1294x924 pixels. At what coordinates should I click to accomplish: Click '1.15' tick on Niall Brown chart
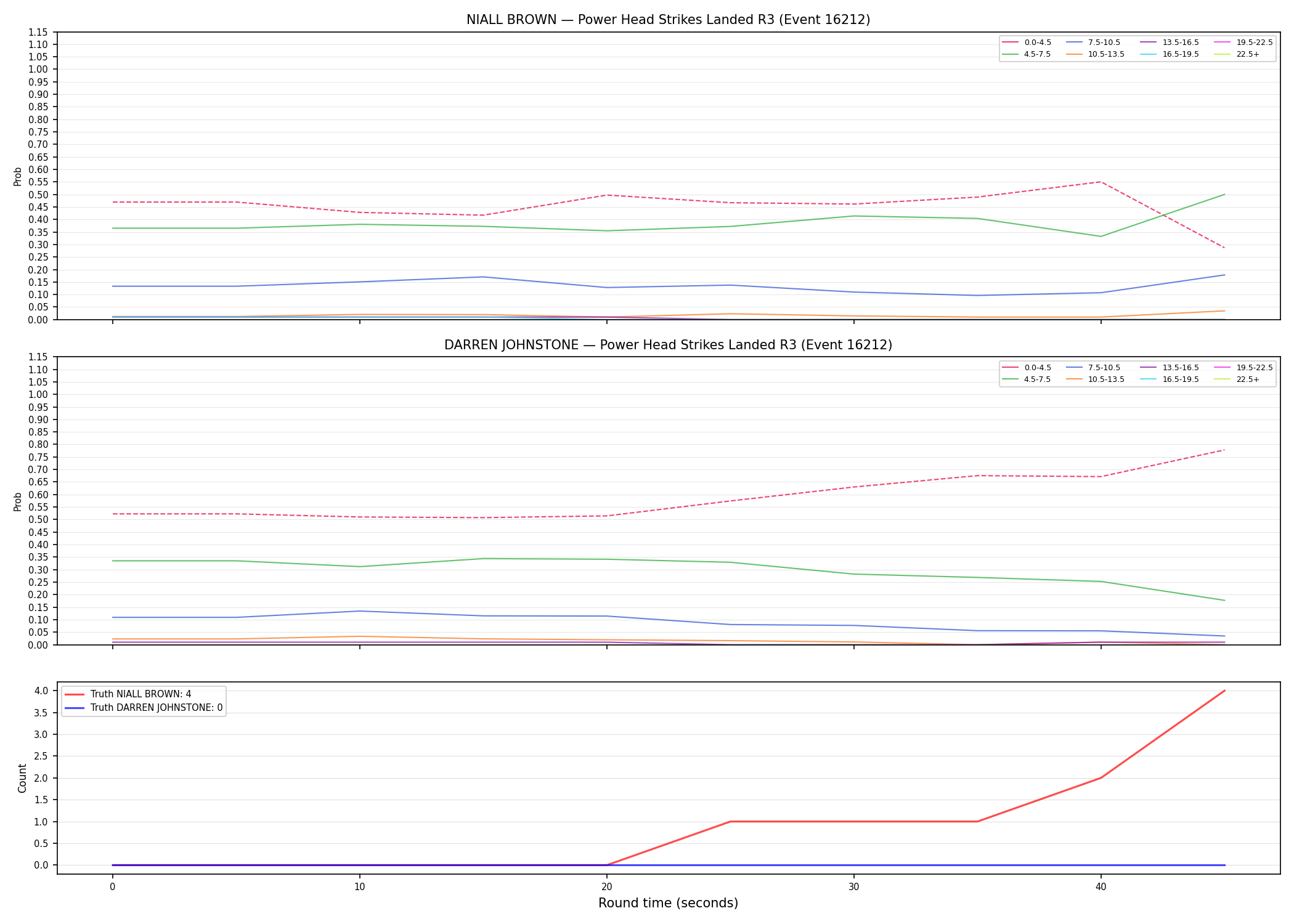(39, 32)
